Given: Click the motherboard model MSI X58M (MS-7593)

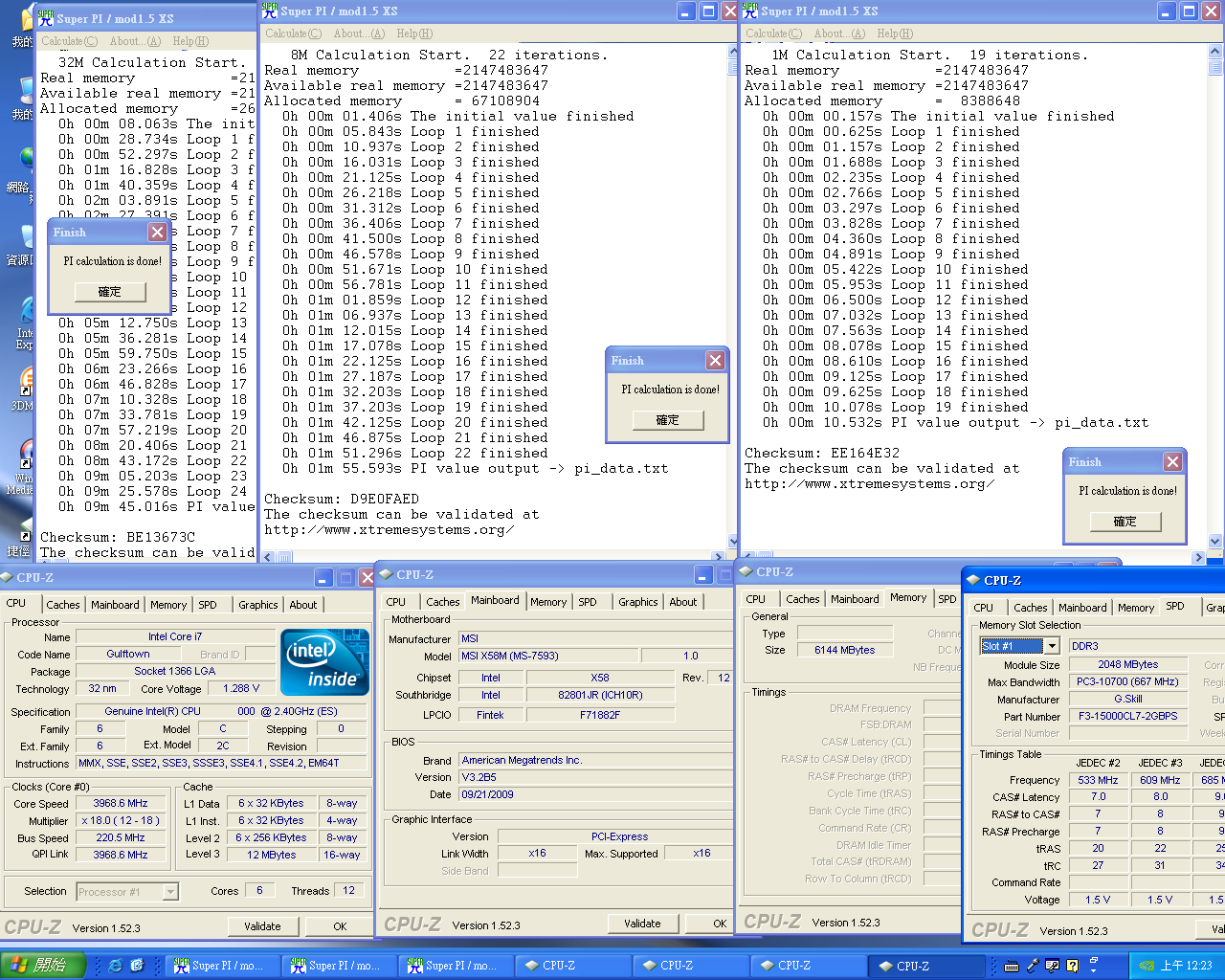Looking at the screenshot, I should 548,657.
